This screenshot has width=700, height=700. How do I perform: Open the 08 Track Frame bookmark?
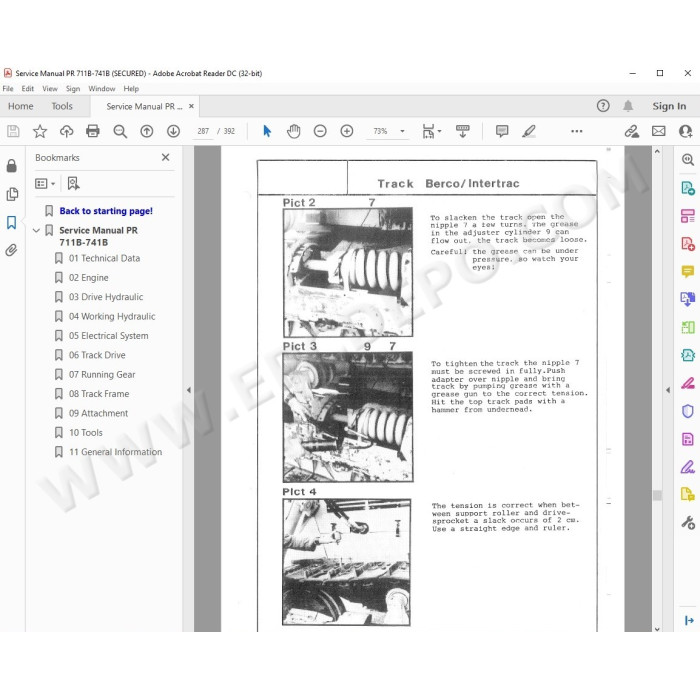(99, 394)
